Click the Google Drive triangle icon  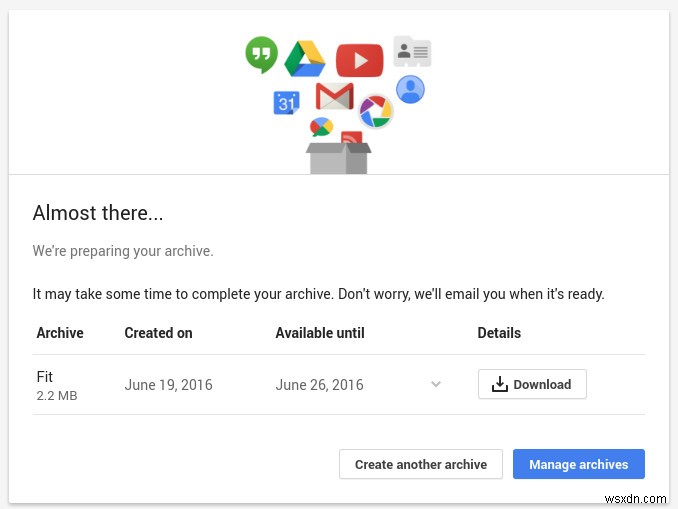tap(305, 59)
